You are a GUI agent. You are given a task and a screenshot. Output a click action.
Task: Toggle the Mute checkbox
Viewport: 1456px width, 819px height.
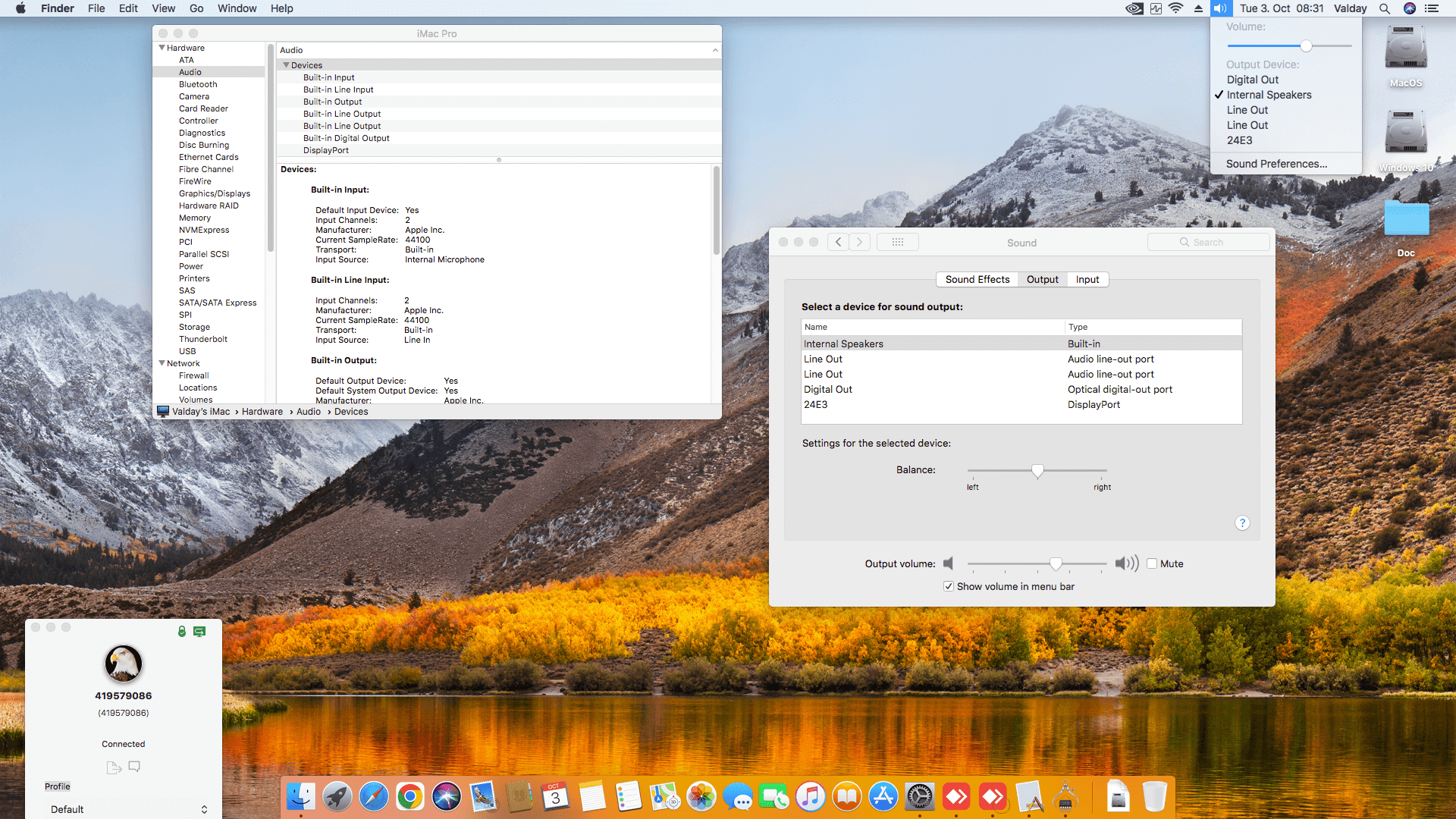1152,563
